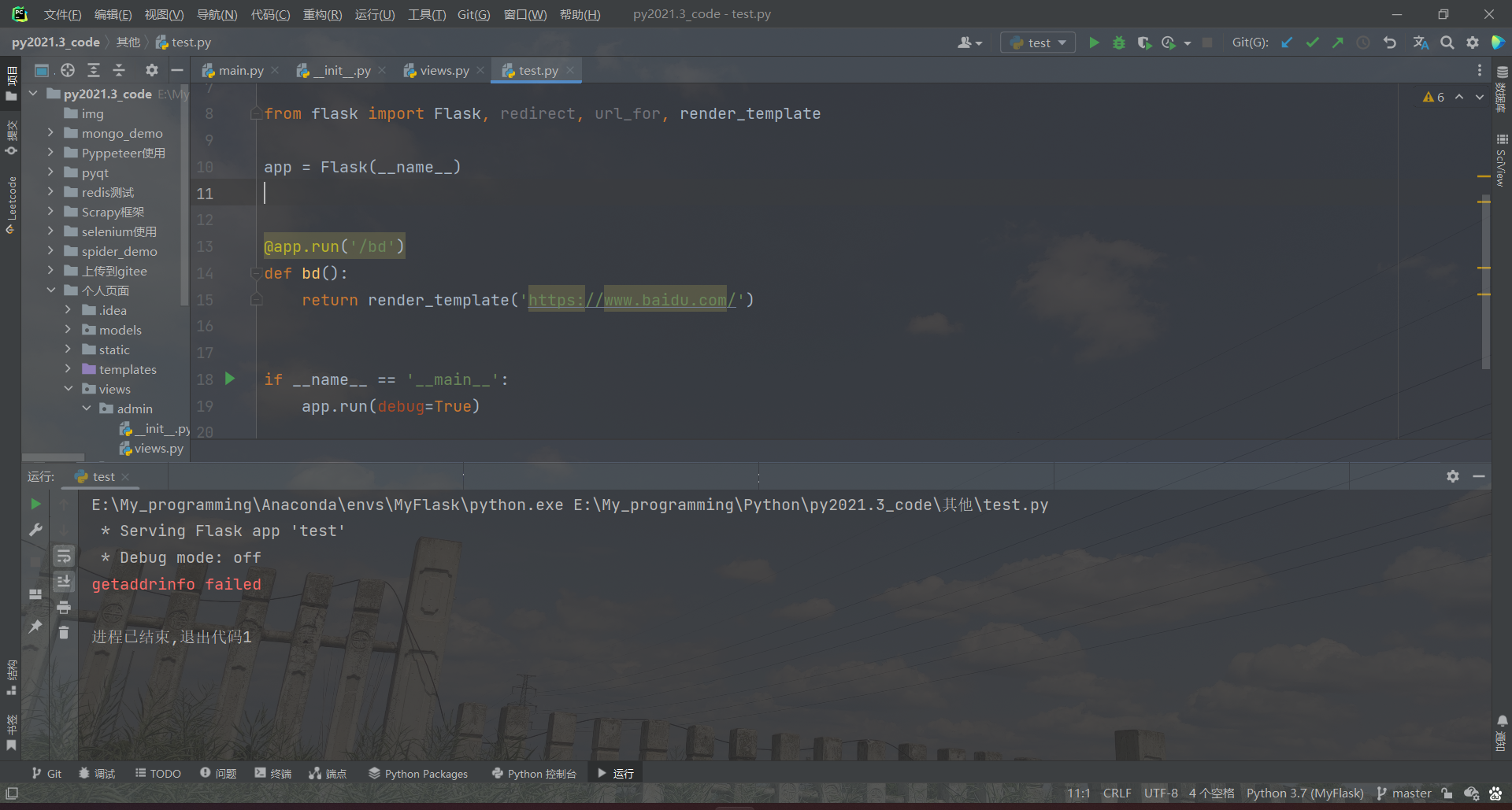Open run configuration settings with the wrench icon

point(35,530)
